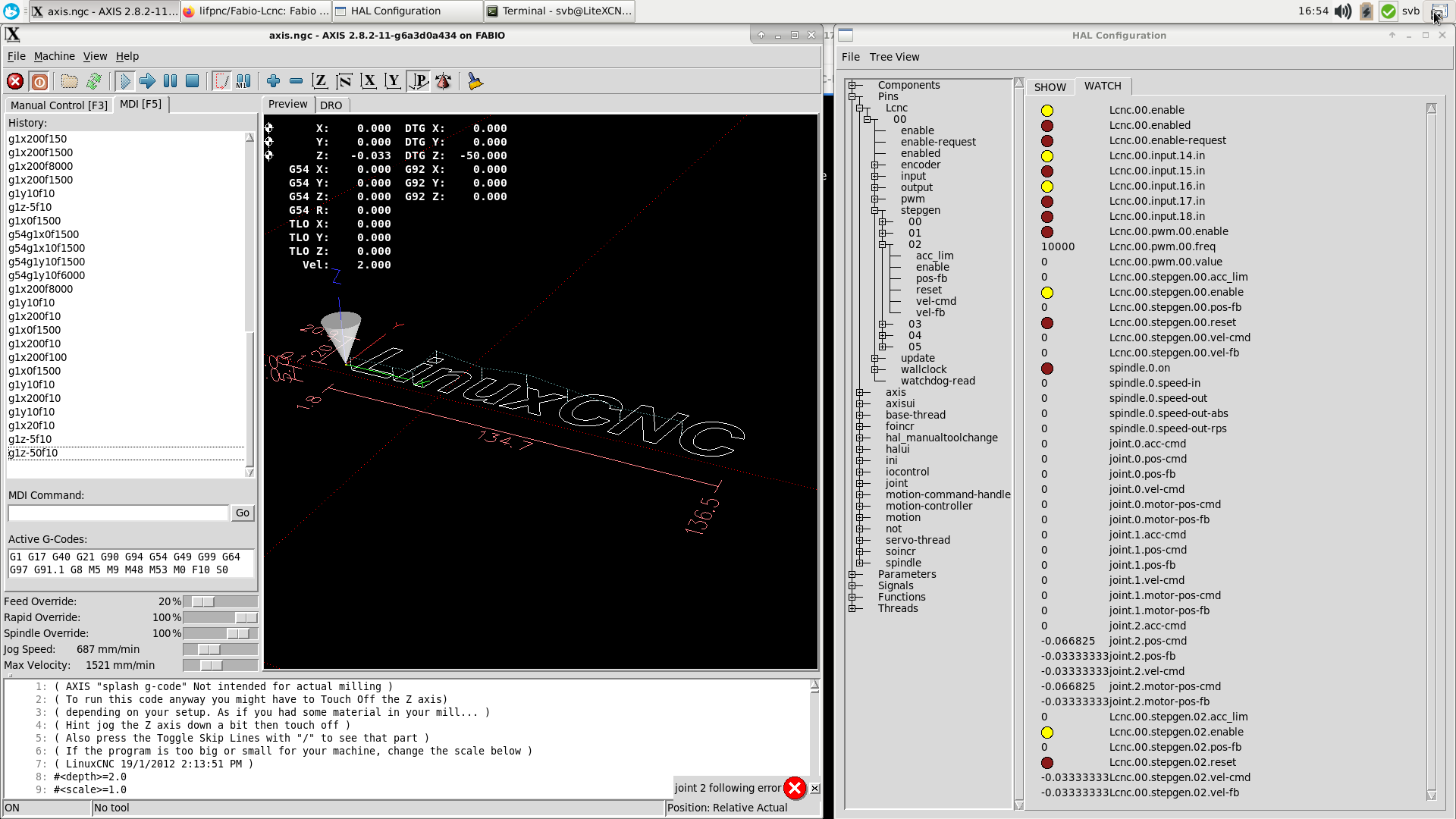Step to next program line
This screenshot has height=819, width=1456.
pyautogui.click(x=148, y=81)
